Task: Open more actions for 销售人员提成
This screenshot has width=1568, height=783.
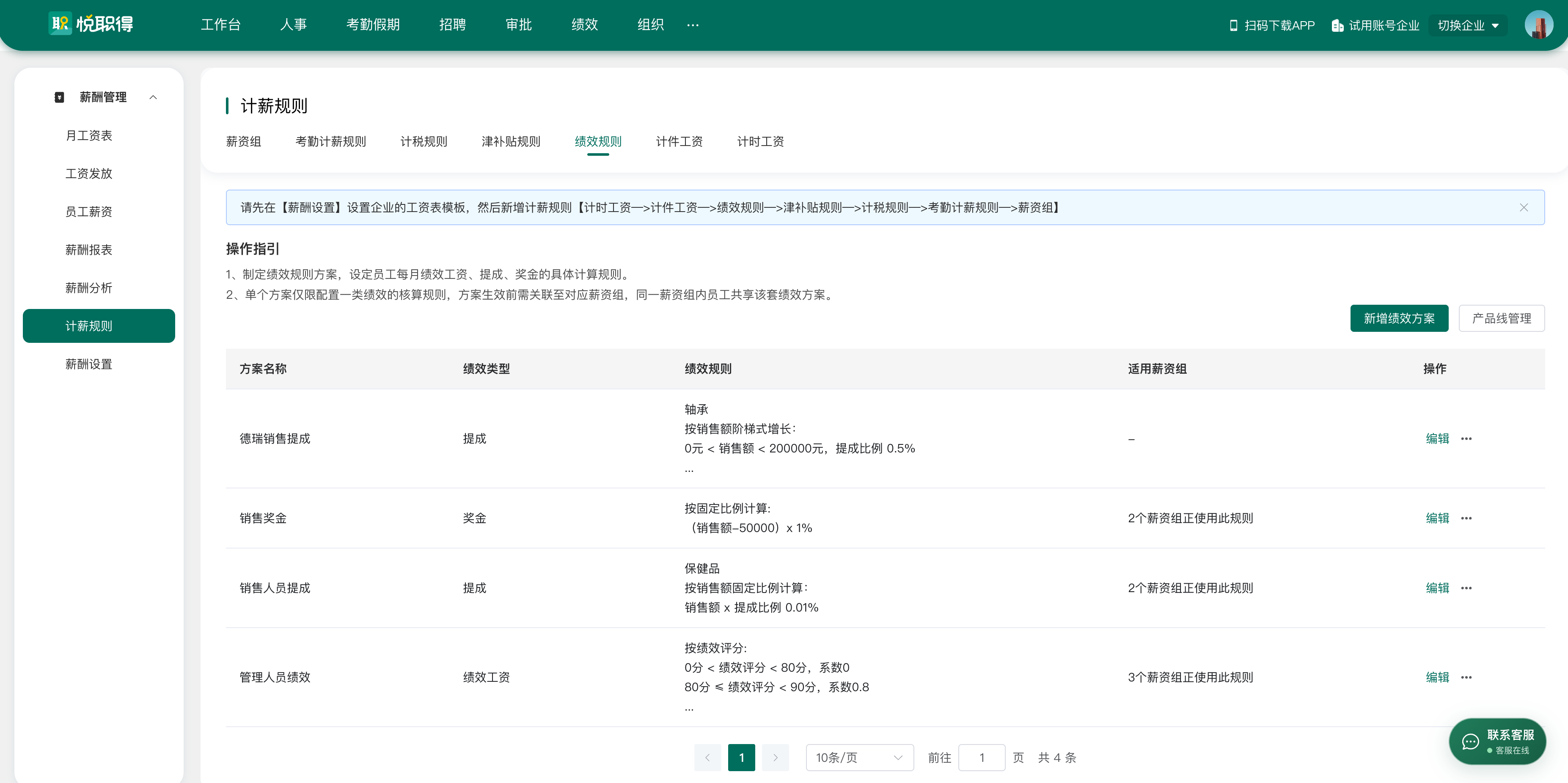Action: coord(1466,588)
